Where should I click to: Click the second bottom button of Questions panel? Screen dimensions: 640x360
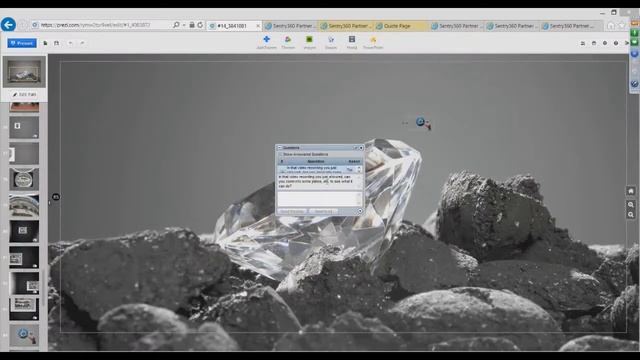click(323, 211)
